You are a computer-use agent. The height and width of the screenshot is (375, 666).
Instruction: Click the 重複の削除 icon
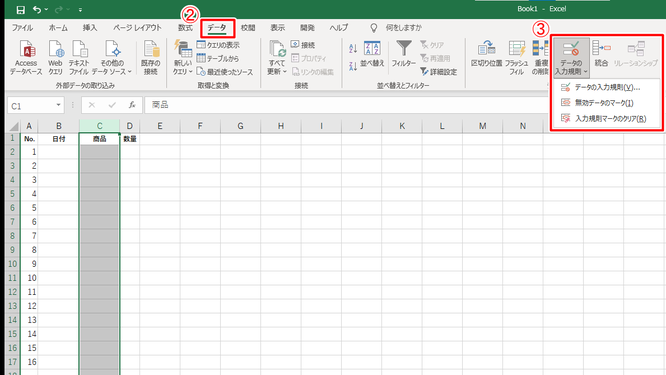tap(540, 58)
